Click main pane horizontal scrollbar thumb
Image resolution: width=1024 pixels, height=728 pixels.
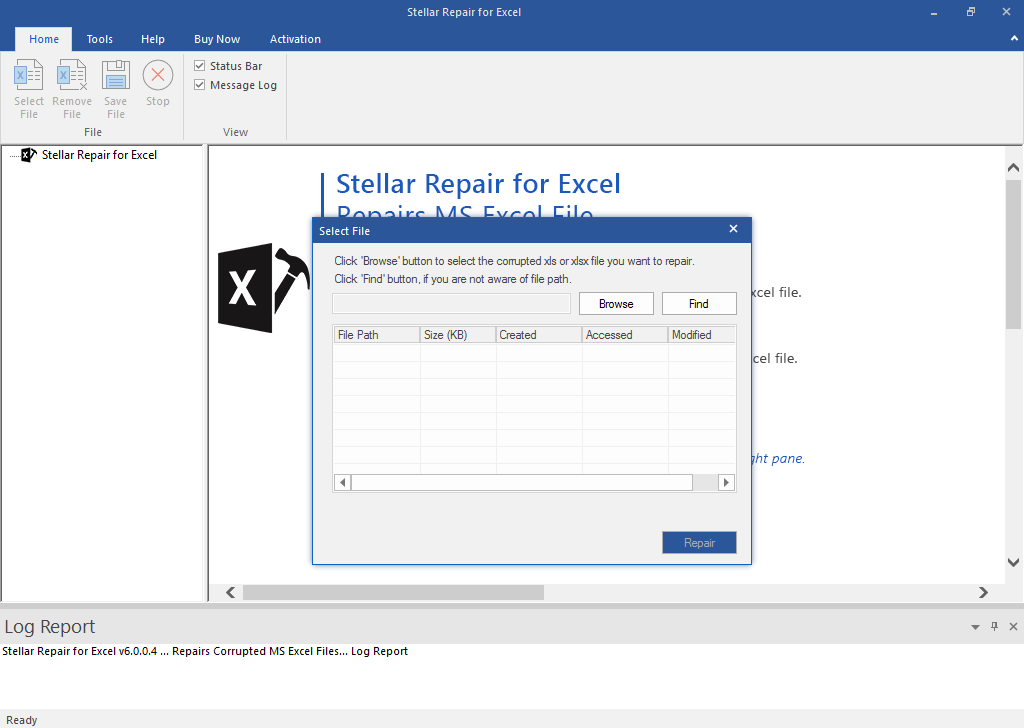pos(393,592)
